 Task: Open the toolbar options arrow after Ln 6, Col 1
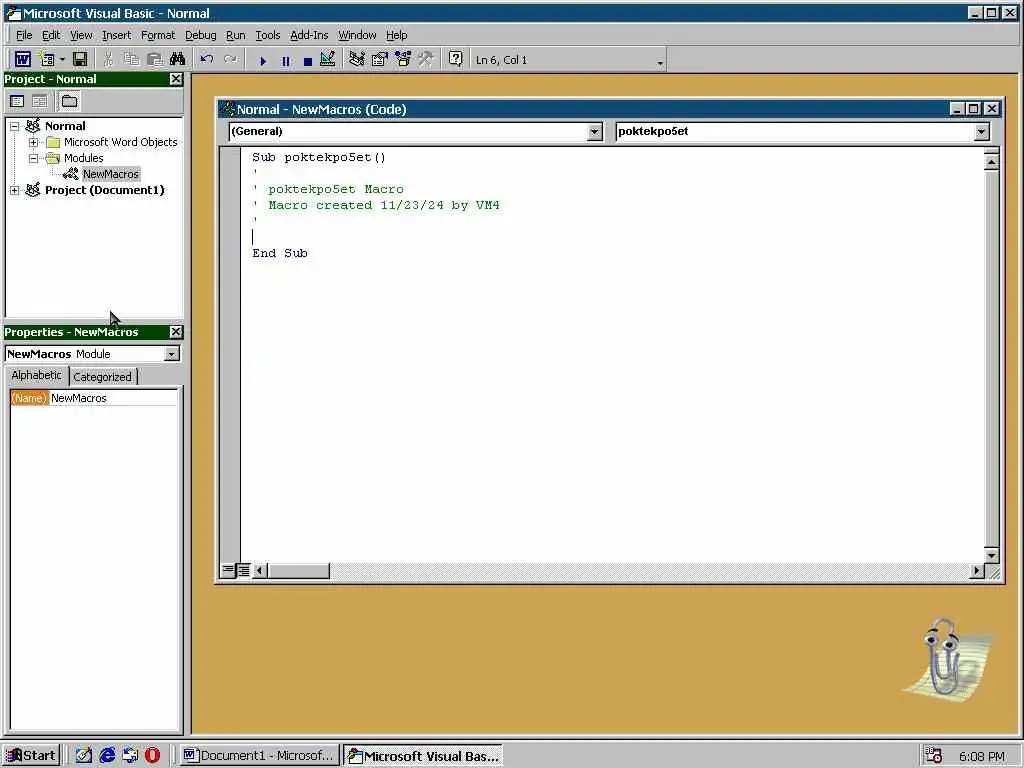[x=660, y=63]
